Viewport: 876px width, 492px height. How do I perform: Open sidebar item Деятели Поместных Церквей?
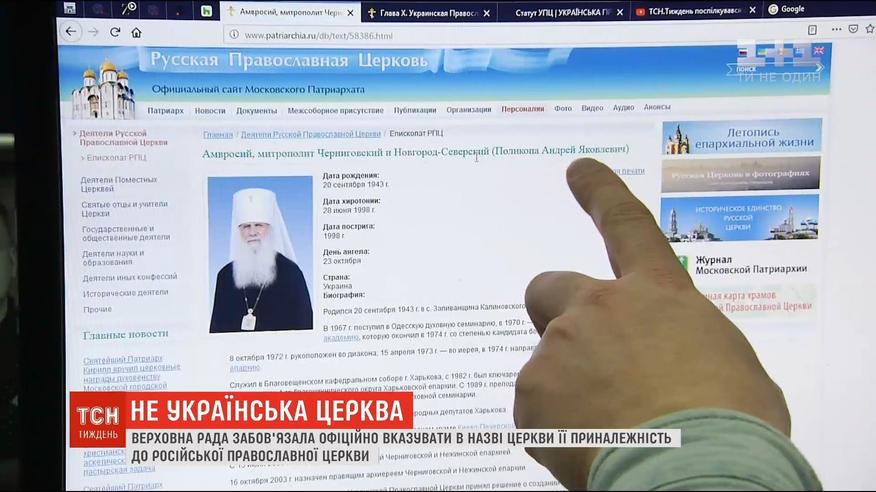click(x=118, y=184)
